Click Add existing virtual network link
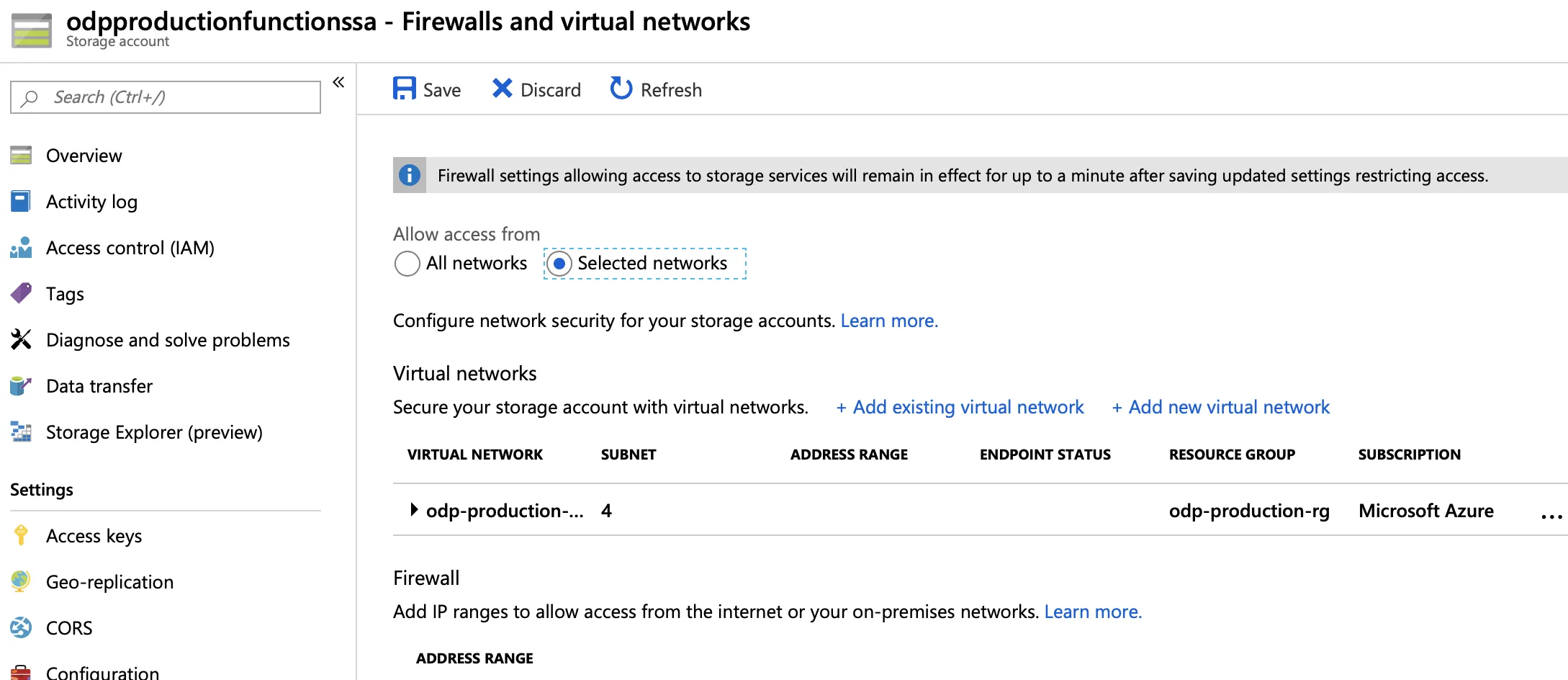 (x=960, y=407)
